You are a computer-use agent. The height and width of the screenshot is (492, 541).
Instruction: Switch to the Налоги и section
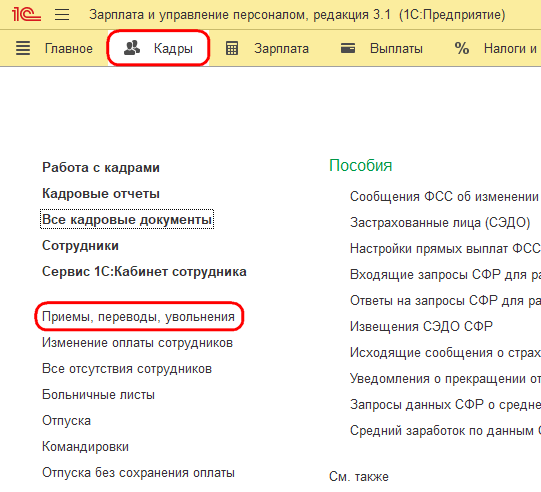[x=510, y=49]
